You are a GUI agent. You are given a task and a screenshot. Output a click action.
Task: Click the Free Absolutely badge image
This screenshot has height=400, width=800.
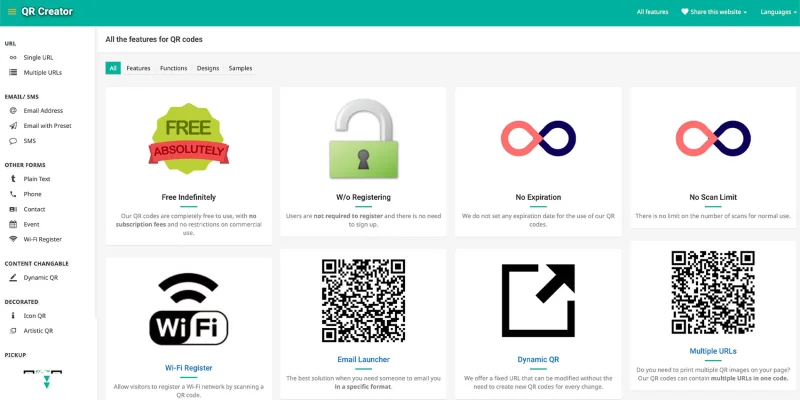(188, 138)
